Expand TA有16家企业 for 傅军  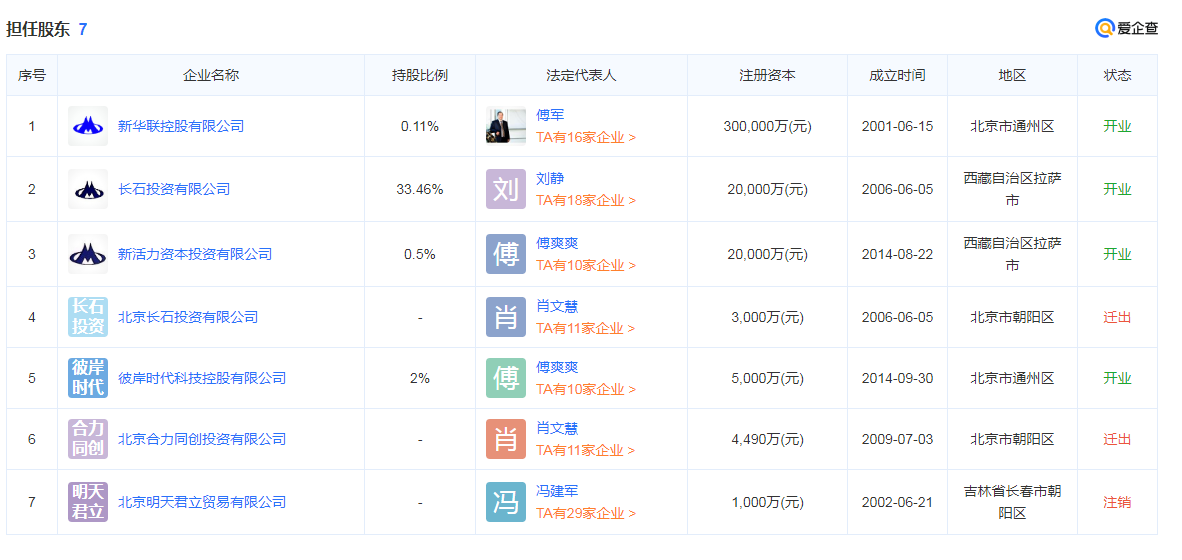coord(586,137)
